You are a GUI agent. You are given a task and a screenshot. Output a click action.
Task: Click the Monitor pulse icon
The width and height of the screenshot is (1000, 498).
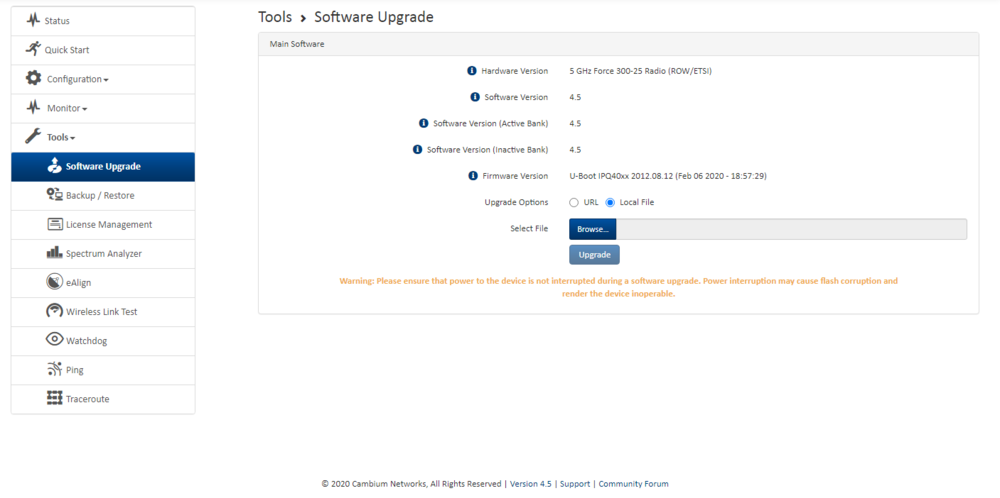tap(33, 108)
